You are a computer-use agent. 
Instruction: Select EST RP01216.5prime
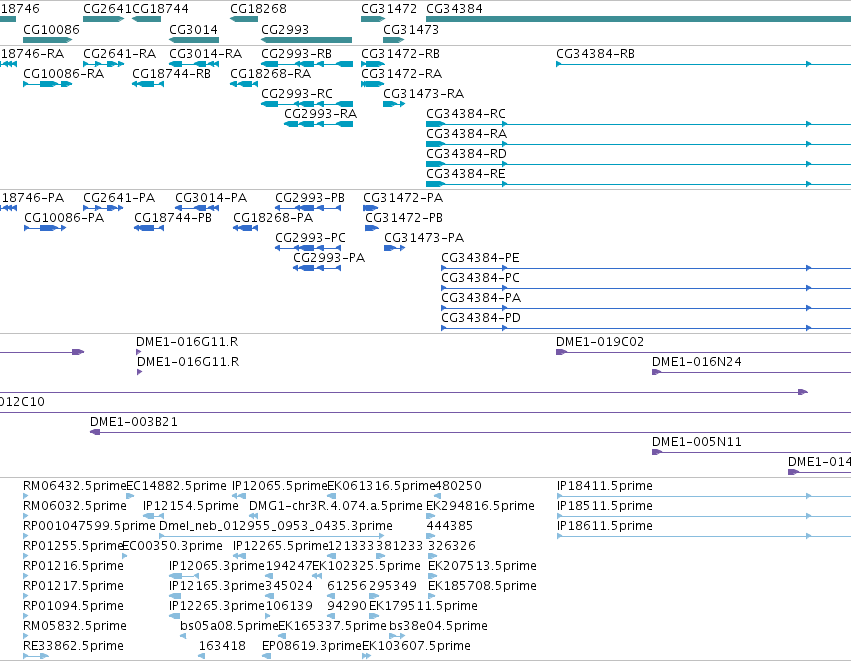pyautogui.click(x=26, y=576)
